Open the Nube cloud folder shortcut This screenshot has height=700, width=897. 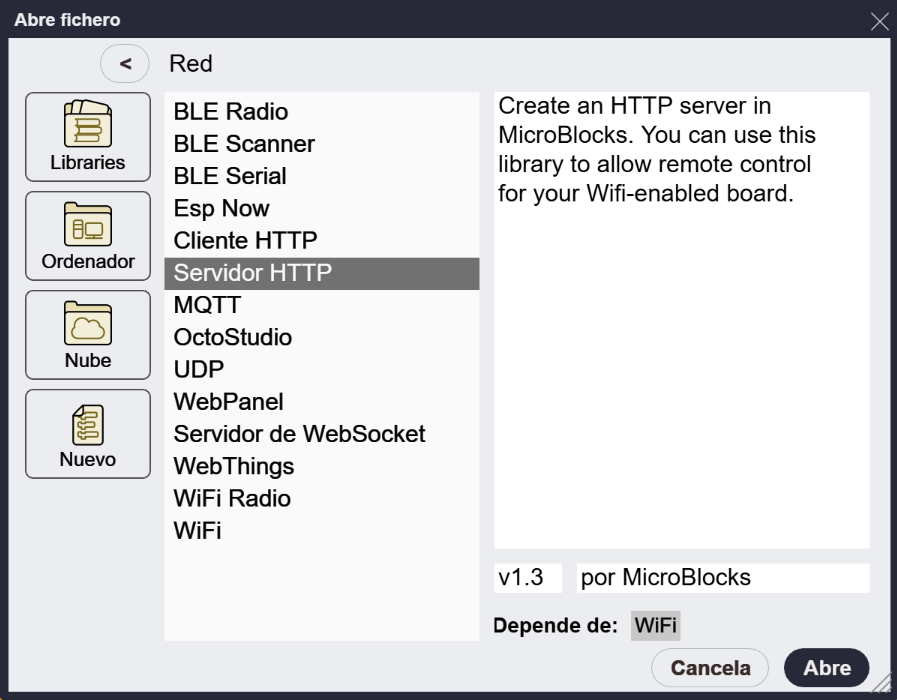(88, 335)
